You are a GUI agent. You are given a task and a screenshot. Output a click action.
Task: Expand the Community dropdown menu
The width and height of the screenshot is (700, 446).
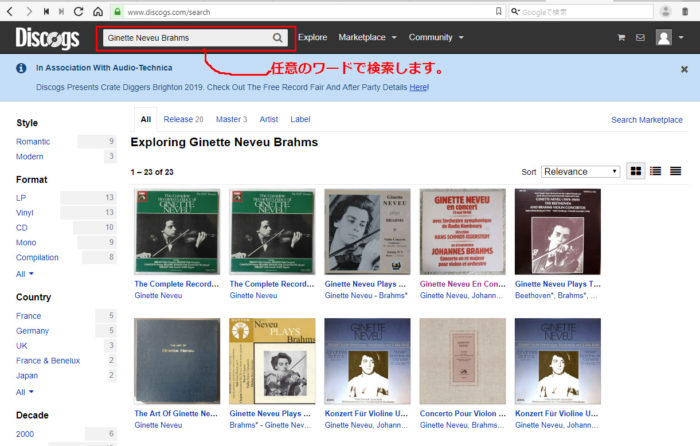[436, 38]
